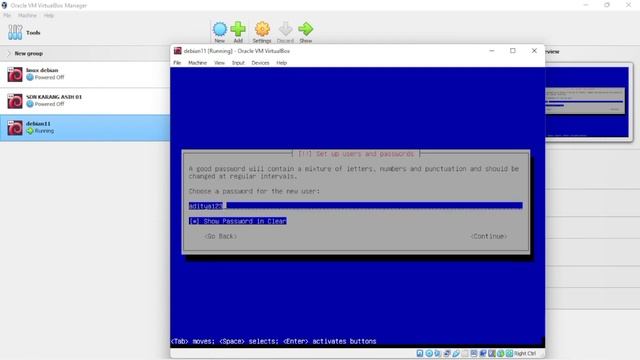
Task: Click the VM preview thumbnail in Manager
Action: point(588,102)
